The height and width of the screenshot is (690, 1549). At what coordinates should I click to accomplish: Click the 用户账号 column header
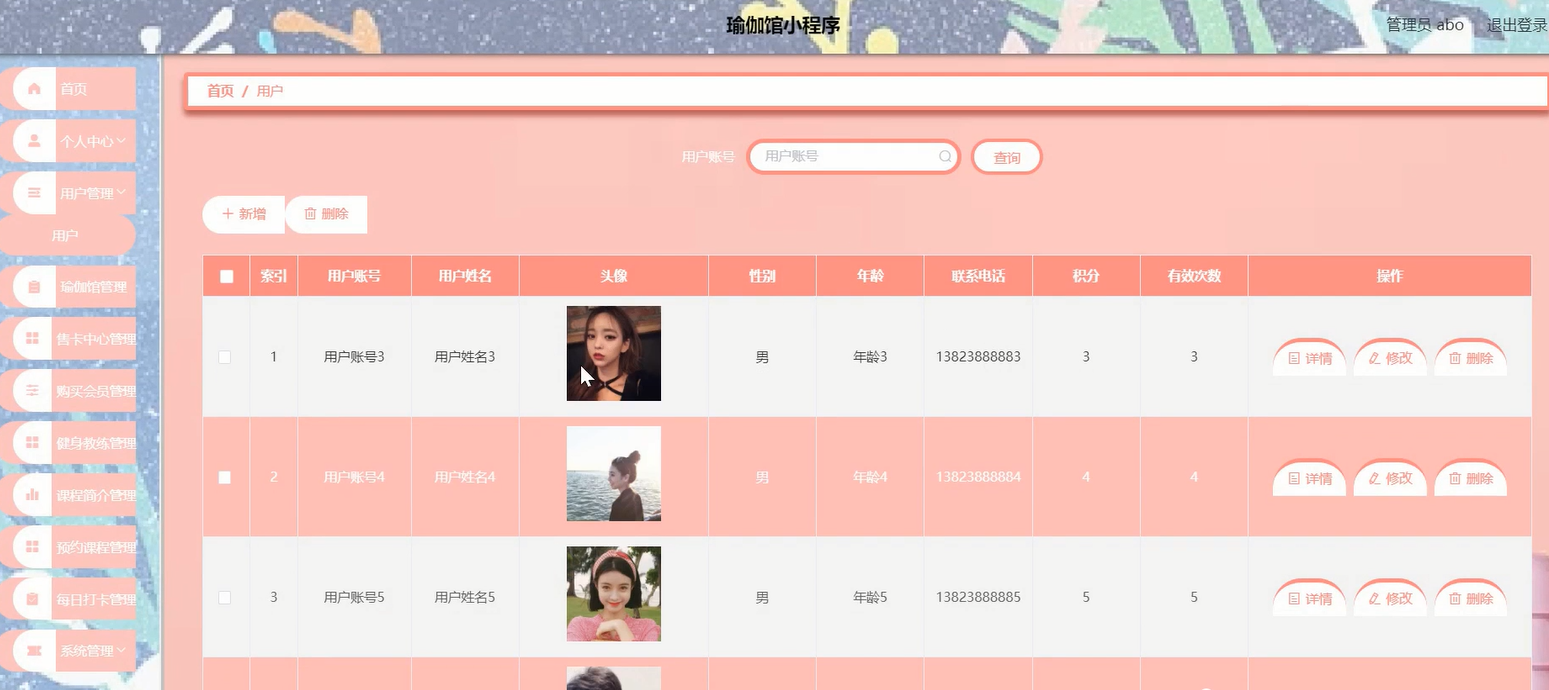[354, 276]
